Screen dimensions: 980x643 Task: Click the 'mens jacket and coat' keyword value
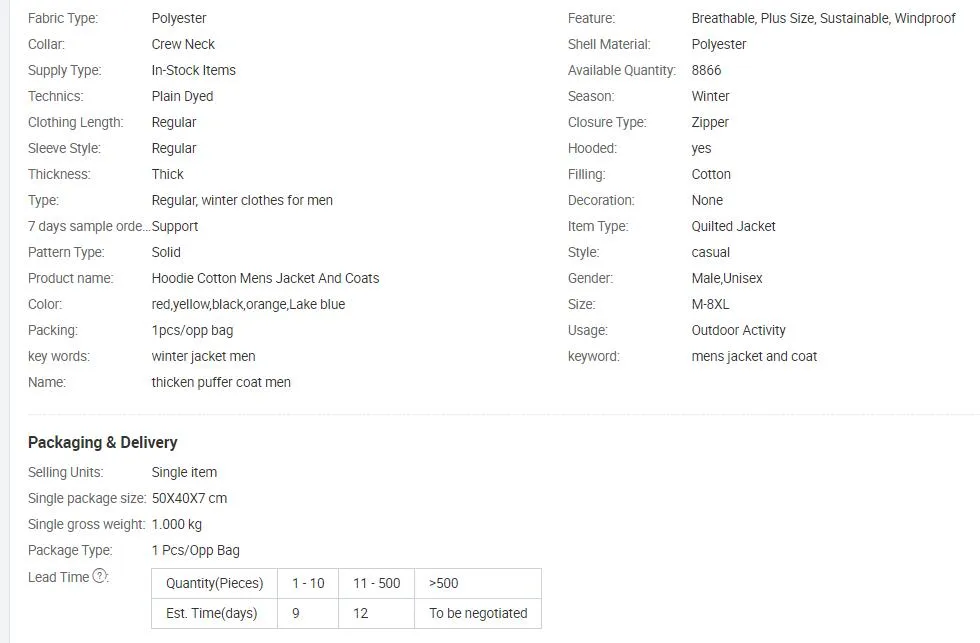(754, 356)
